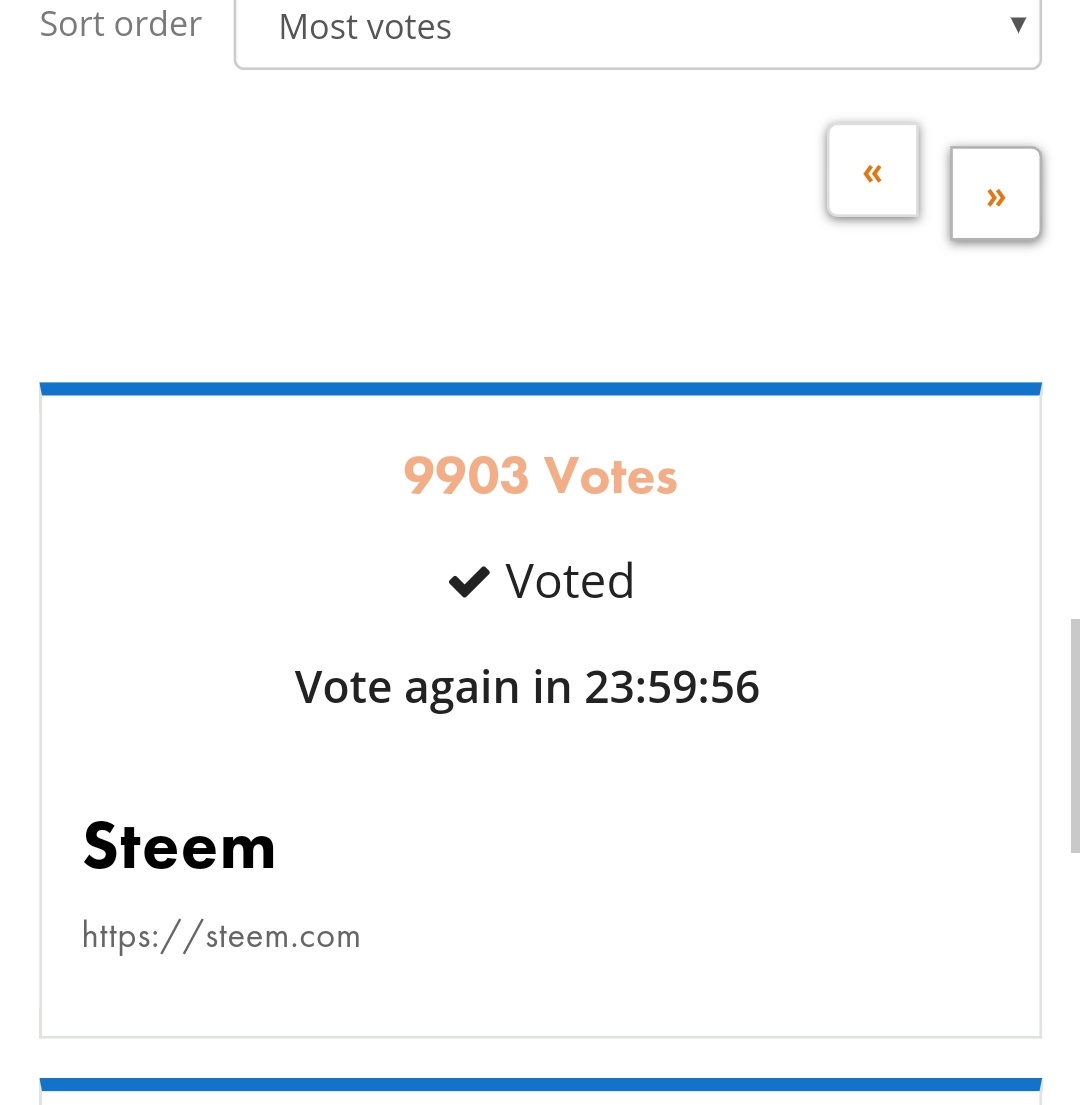Go to previous page with « button
Image resolution: width=1080 pixels, height=1105 pixels.
(872, 172)
